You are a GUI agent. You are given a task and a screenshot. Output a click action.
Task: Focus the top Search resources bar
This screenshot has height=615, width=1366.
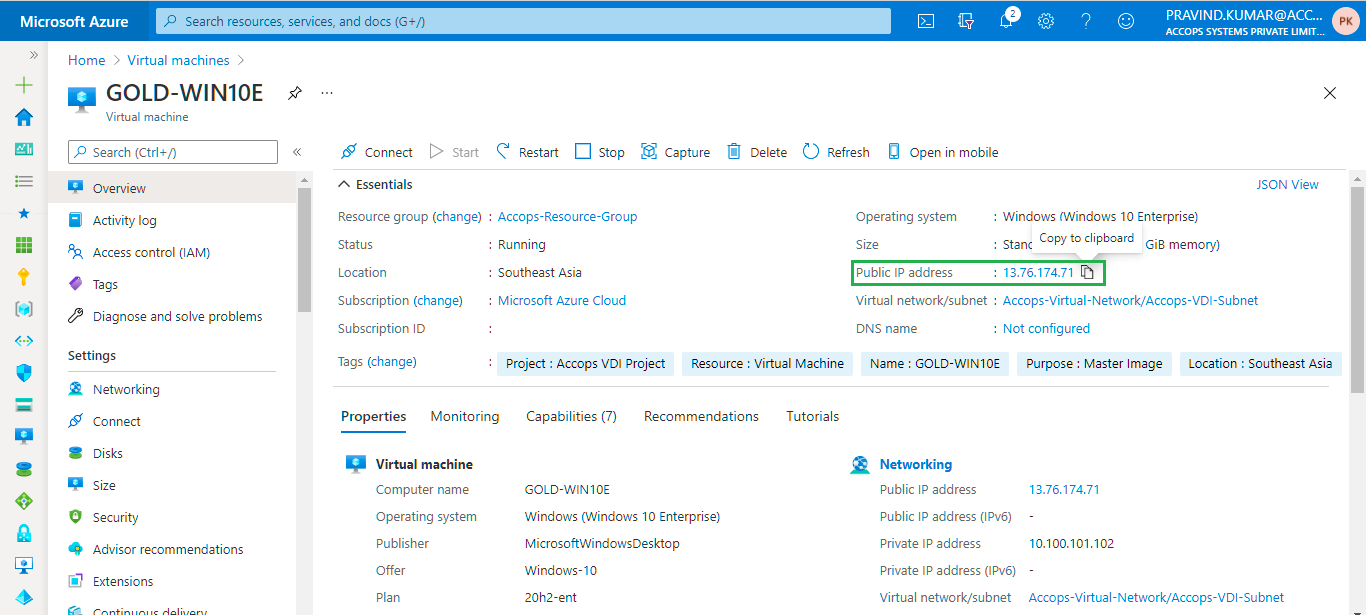pyautogui.click(x=523, y=21)
